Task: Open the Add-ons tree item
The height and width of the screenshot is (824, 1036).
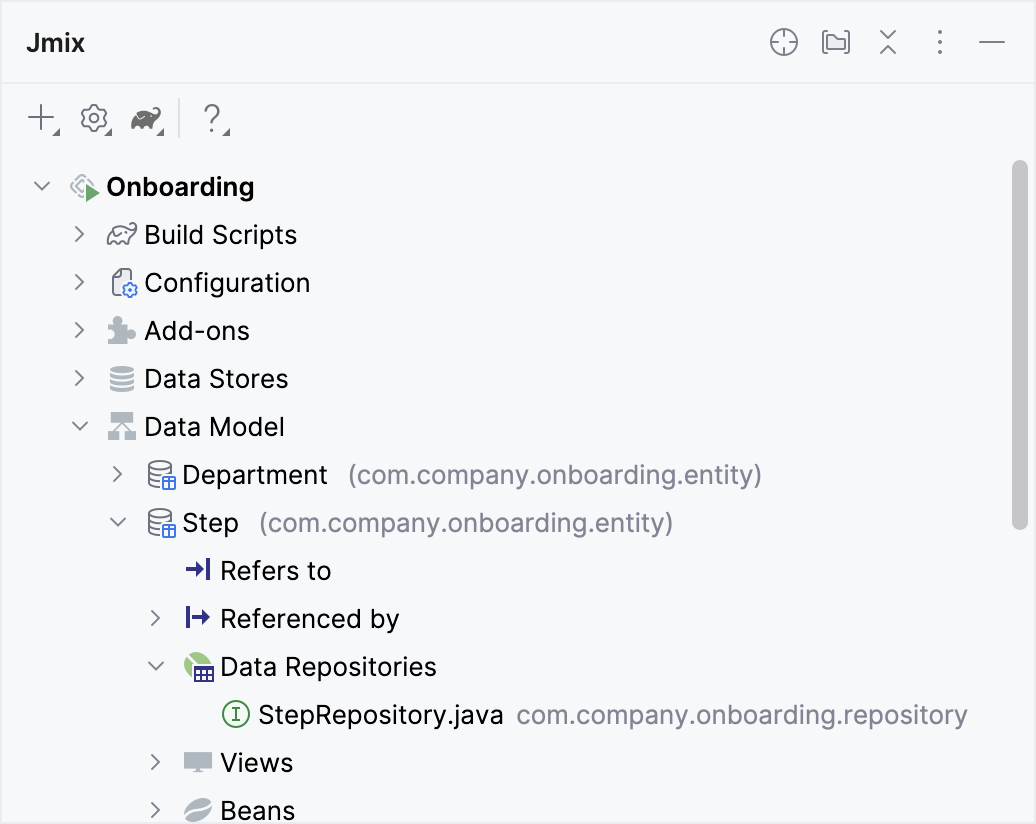Action: pos(197,330)
